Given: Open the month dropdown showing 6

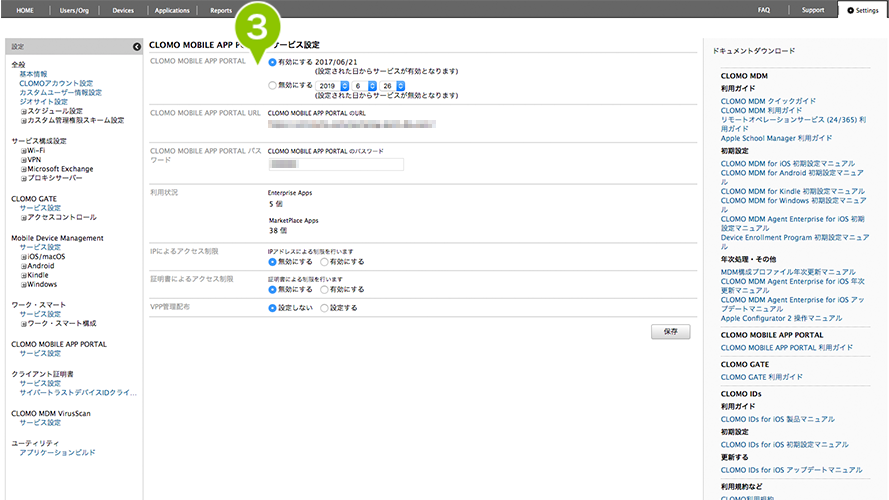Looking at the screenshot, I should point(364,86).
